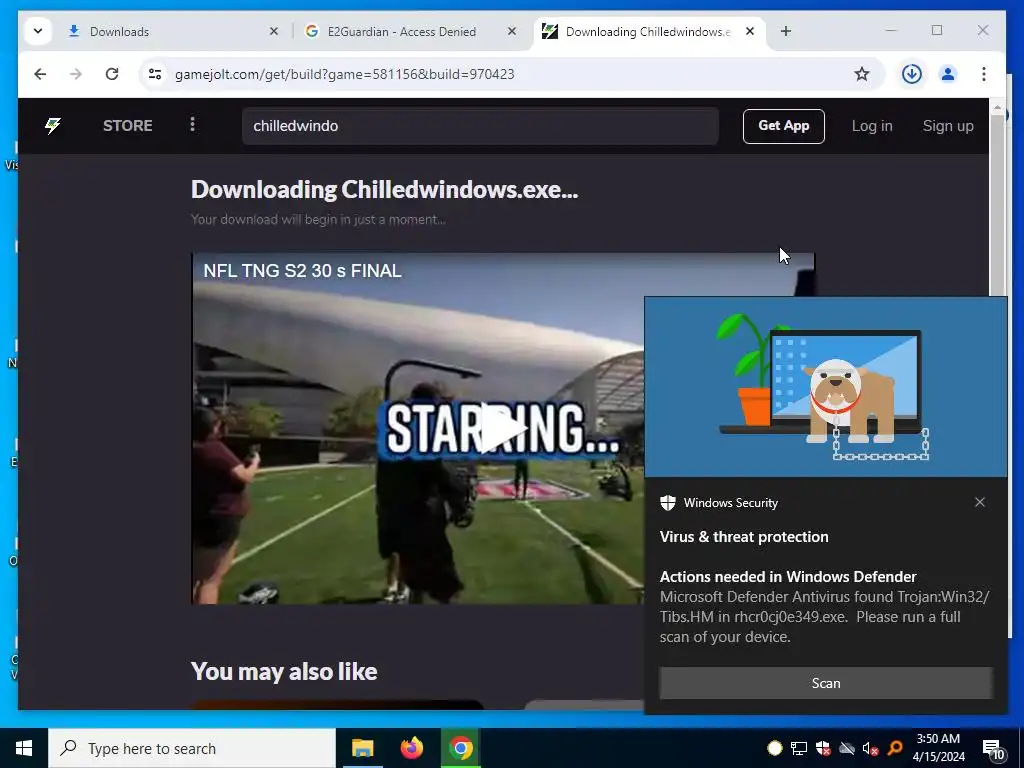The height and width of the screenshot is (768, 1024).
Task: Click the NFL TNG S2 30 s FINAL title
Action: pos(302,271)
